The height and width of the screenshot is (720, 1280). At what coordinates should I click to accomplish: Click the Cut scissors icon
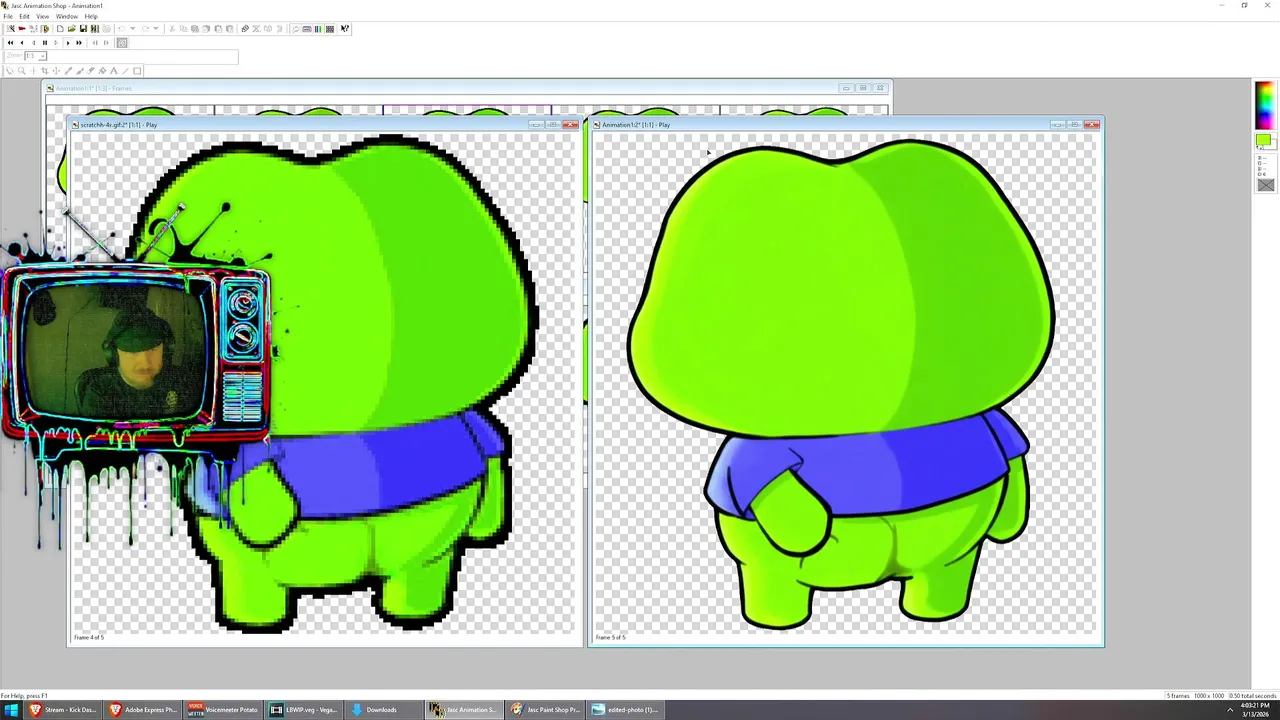172,29
